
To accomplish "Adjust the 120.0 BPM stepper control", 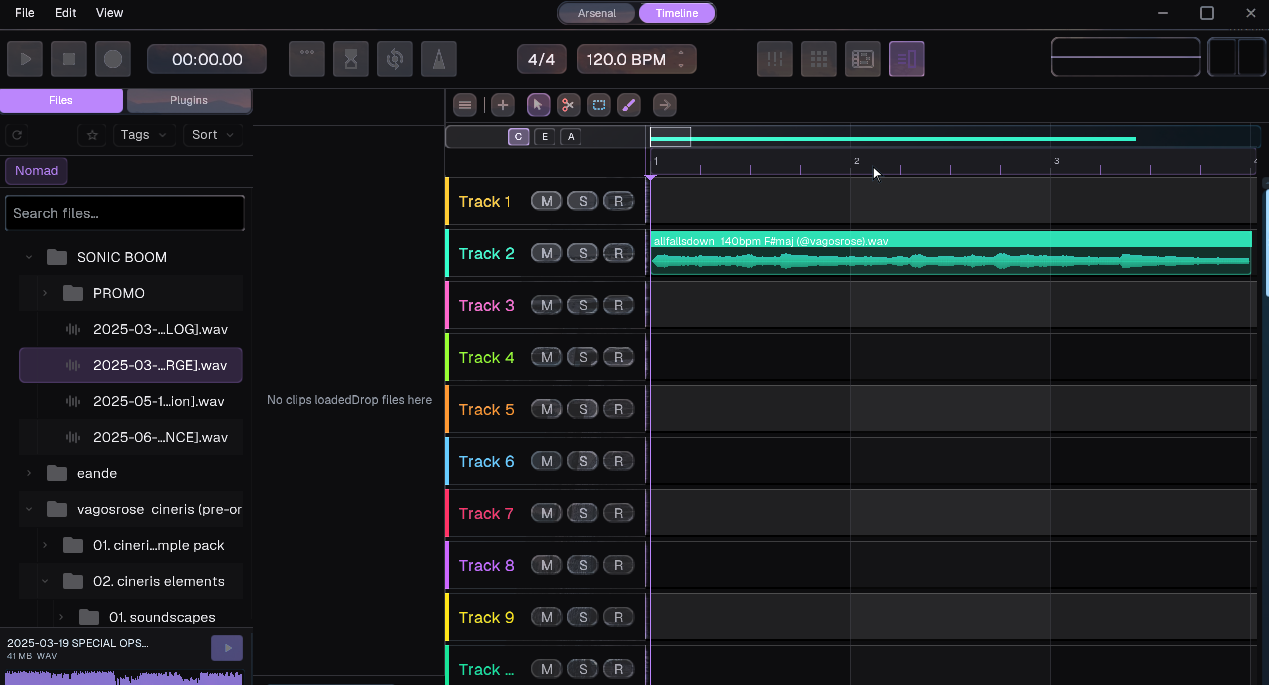I will [x=681, y=58].
